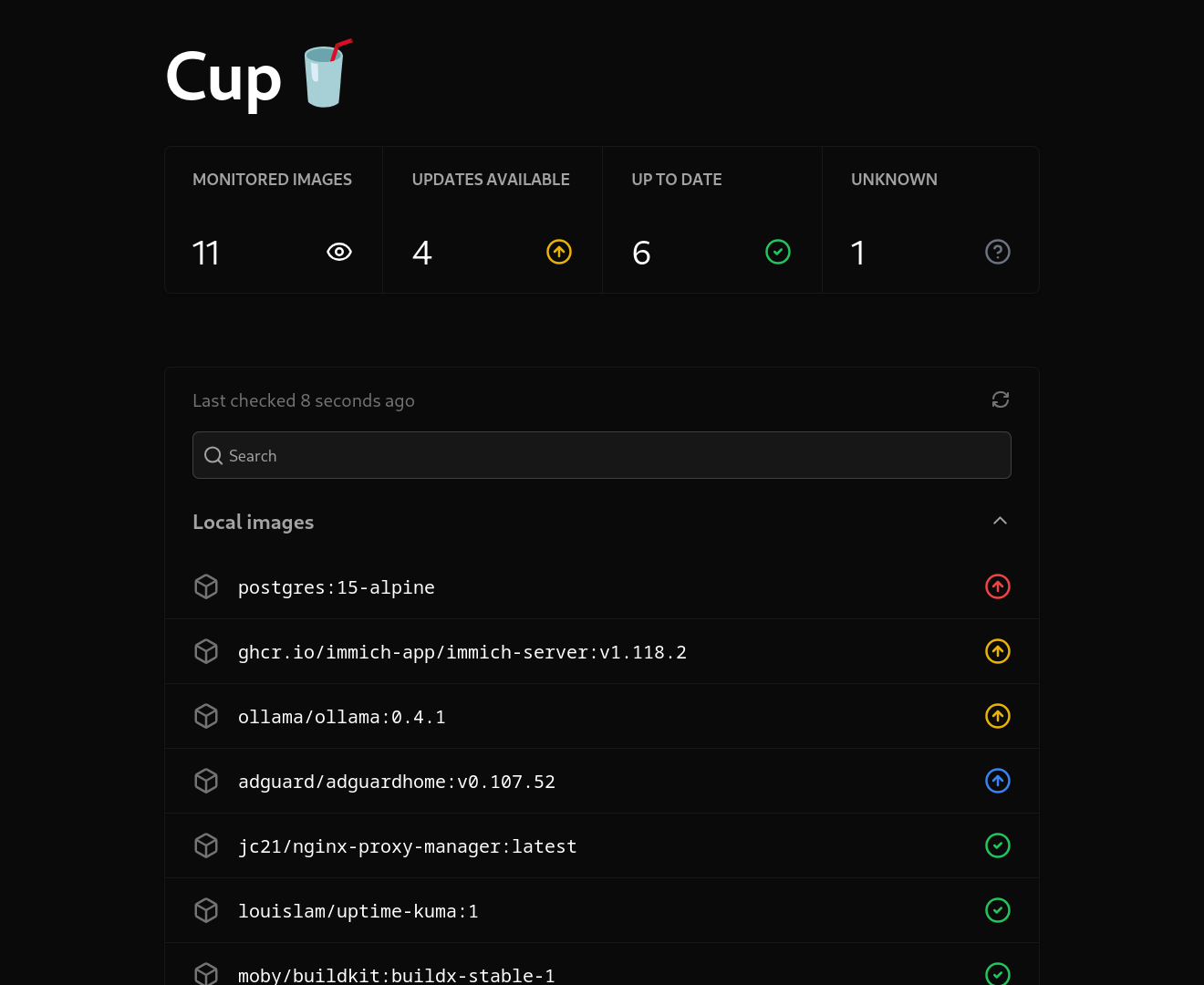Click the refresh icon beside Last checked

1000,399
